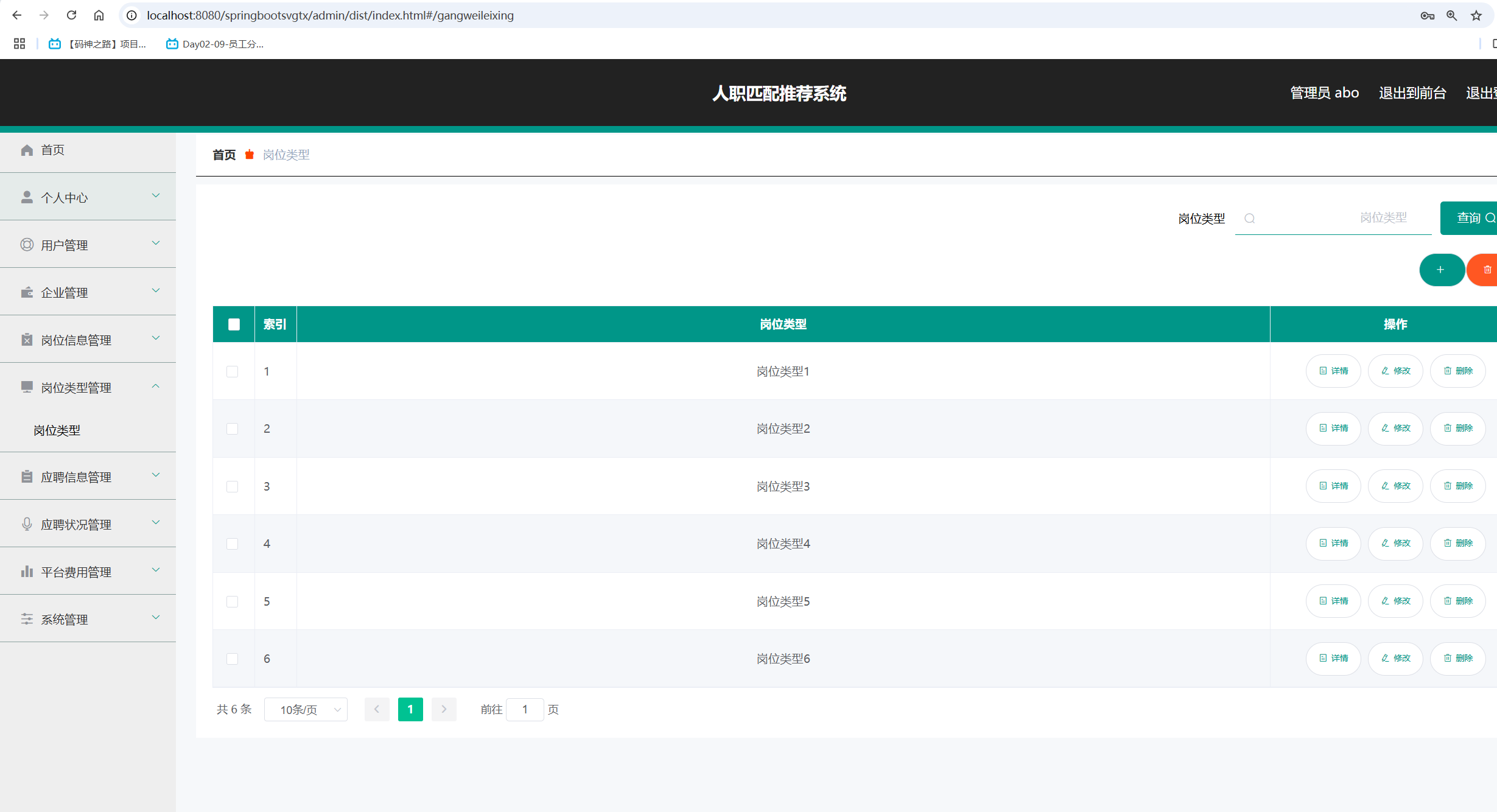Click the previous page arrow
Viewport: 1497px width, 812px height.
click(x=377, y=710)
